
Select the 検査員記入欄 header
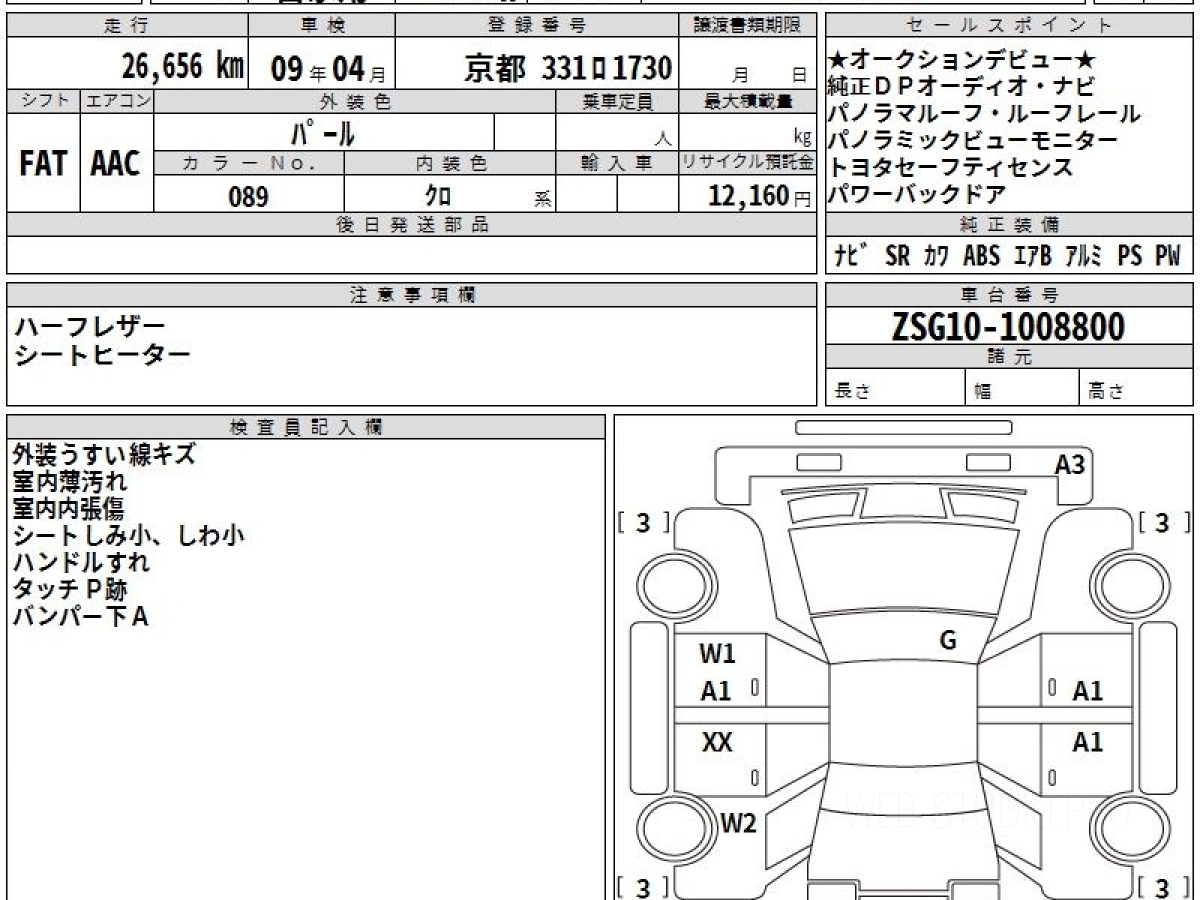tap(306, 427)
